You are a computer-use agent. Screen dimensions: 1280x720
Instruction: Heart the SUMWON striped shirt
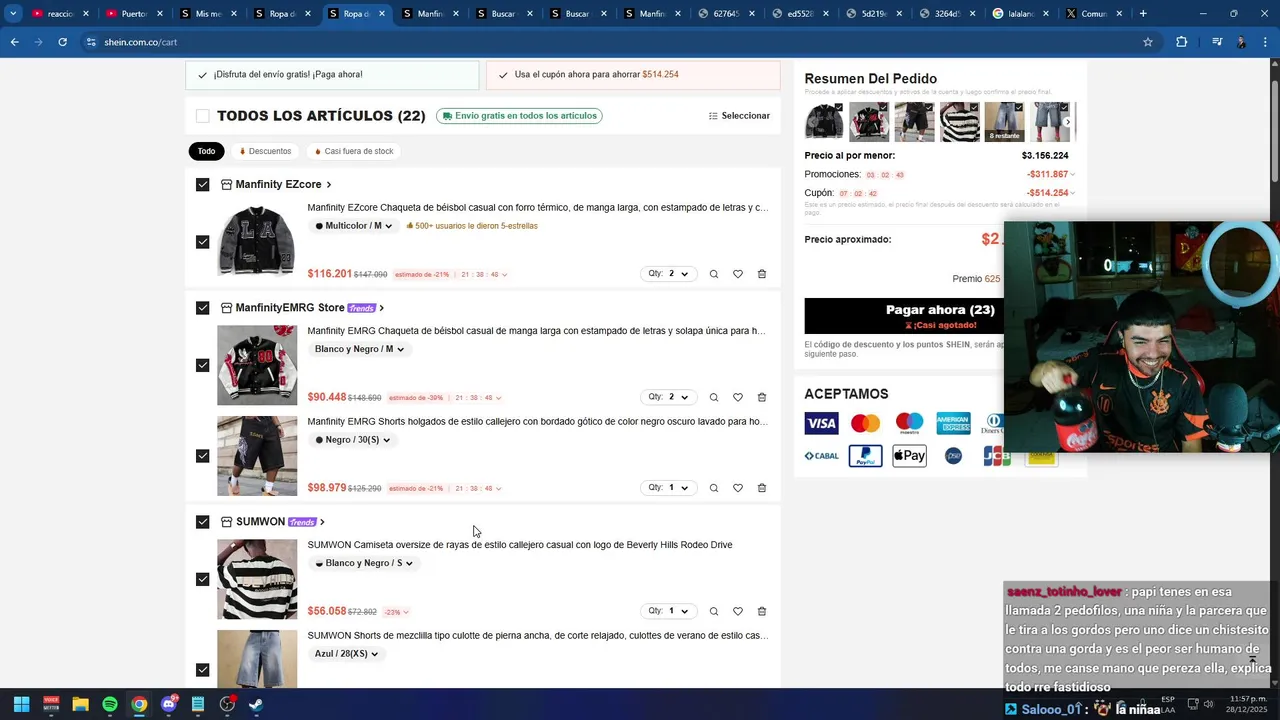pyautogui.click(x=738, y=611)
